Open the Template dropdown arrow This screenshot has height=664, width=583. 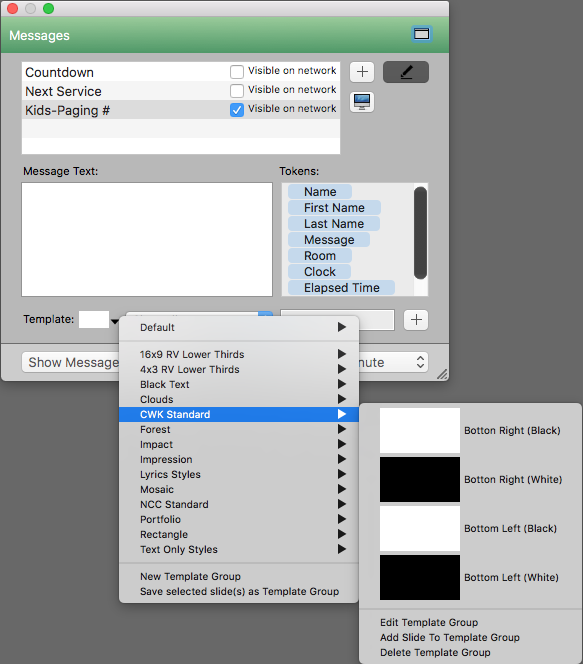(115, 321)
